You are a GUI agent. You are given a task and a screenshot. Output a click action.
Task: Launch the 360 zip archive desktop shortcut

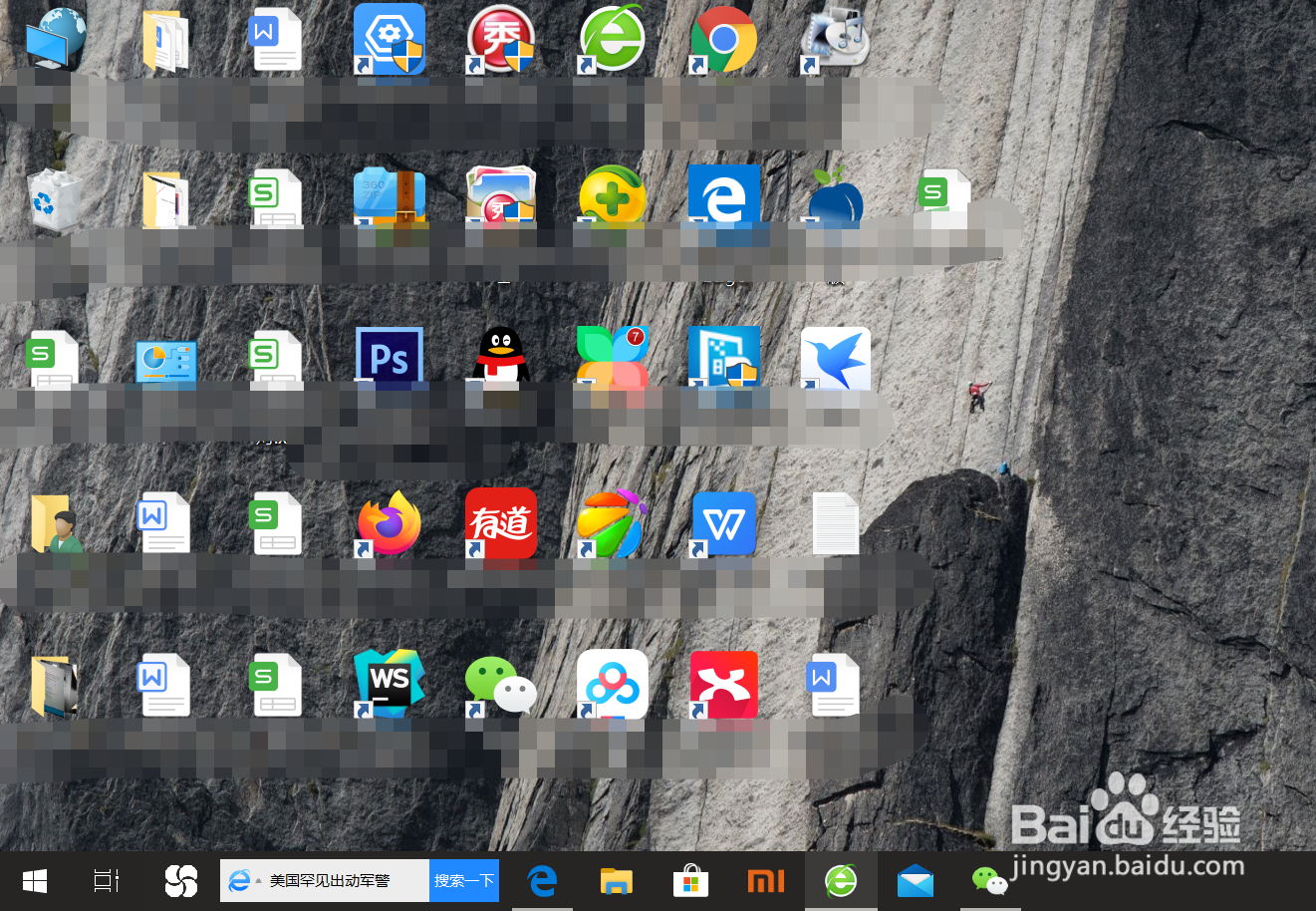(x=389, y=199)
